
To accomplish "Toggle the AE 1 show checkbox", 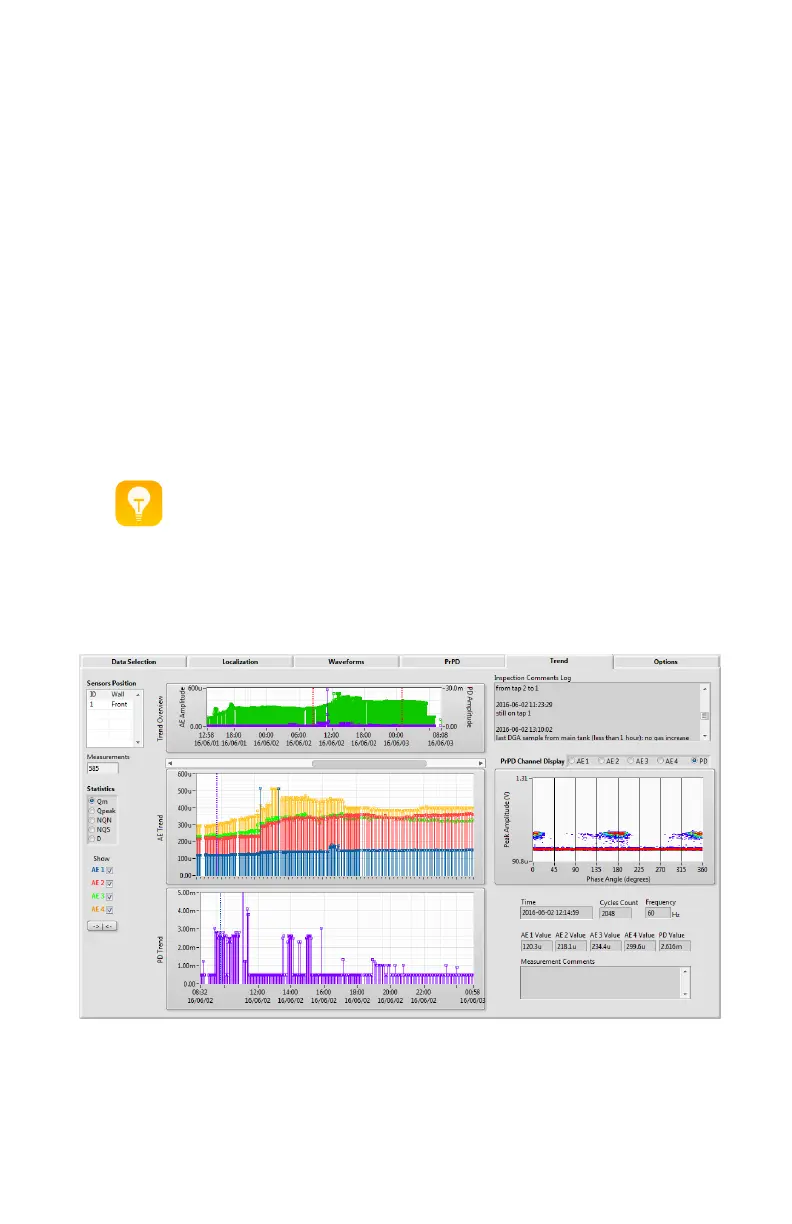I will [x=110, y=870].
